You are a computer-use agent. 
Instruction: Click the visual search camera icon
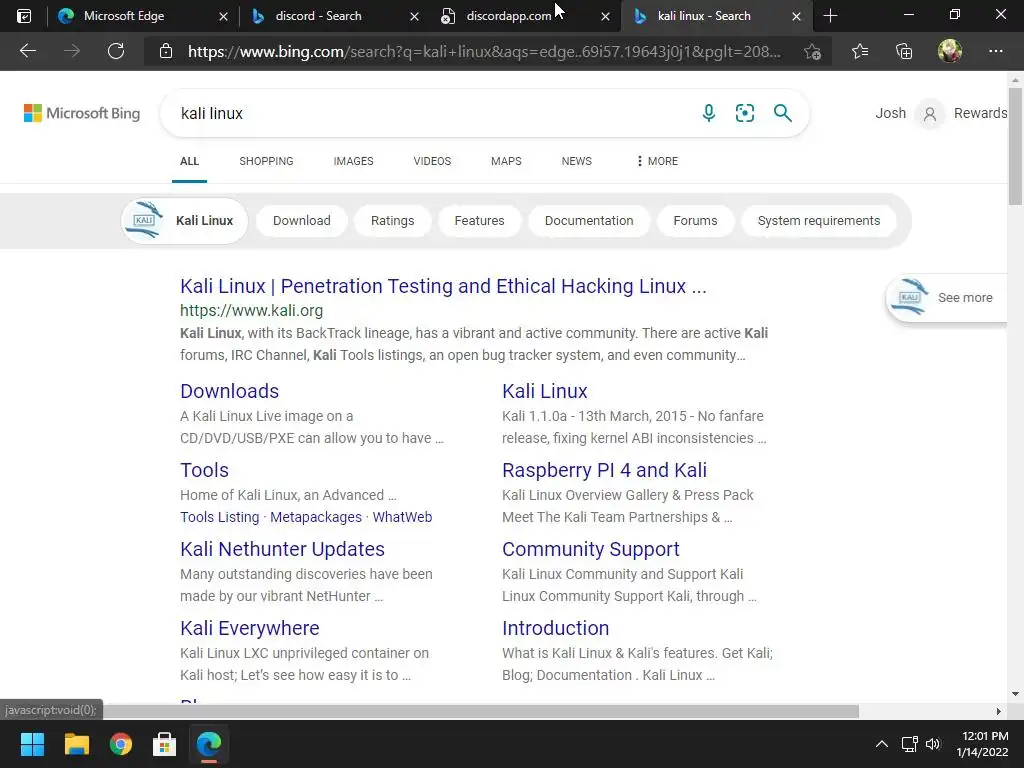point(744,113)
